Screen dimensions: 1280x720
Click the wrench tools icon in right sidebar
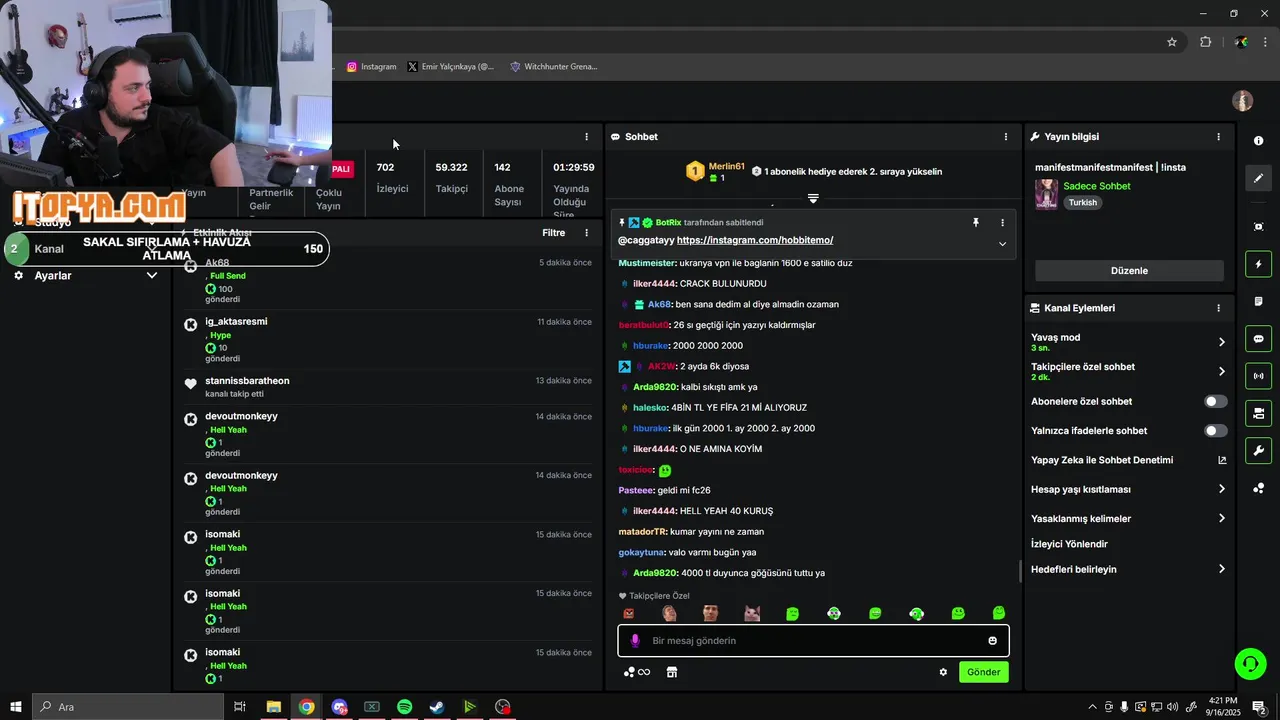click(1259, 451)
